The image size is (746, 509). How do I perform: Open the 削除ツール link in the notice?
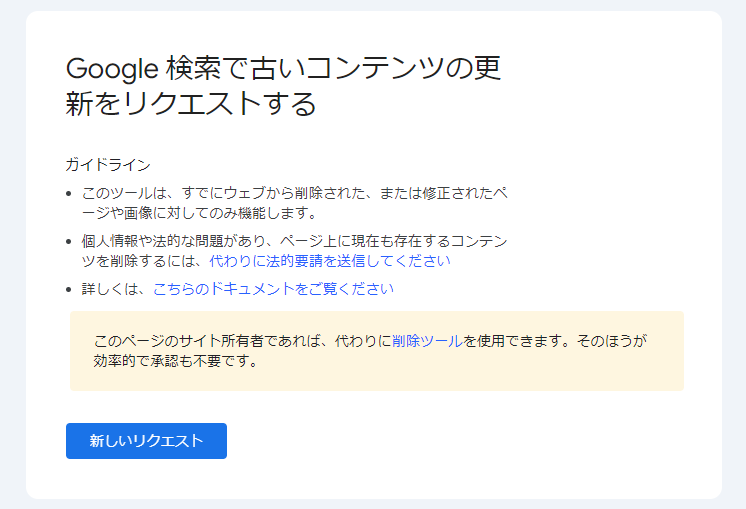pos(427,341)
